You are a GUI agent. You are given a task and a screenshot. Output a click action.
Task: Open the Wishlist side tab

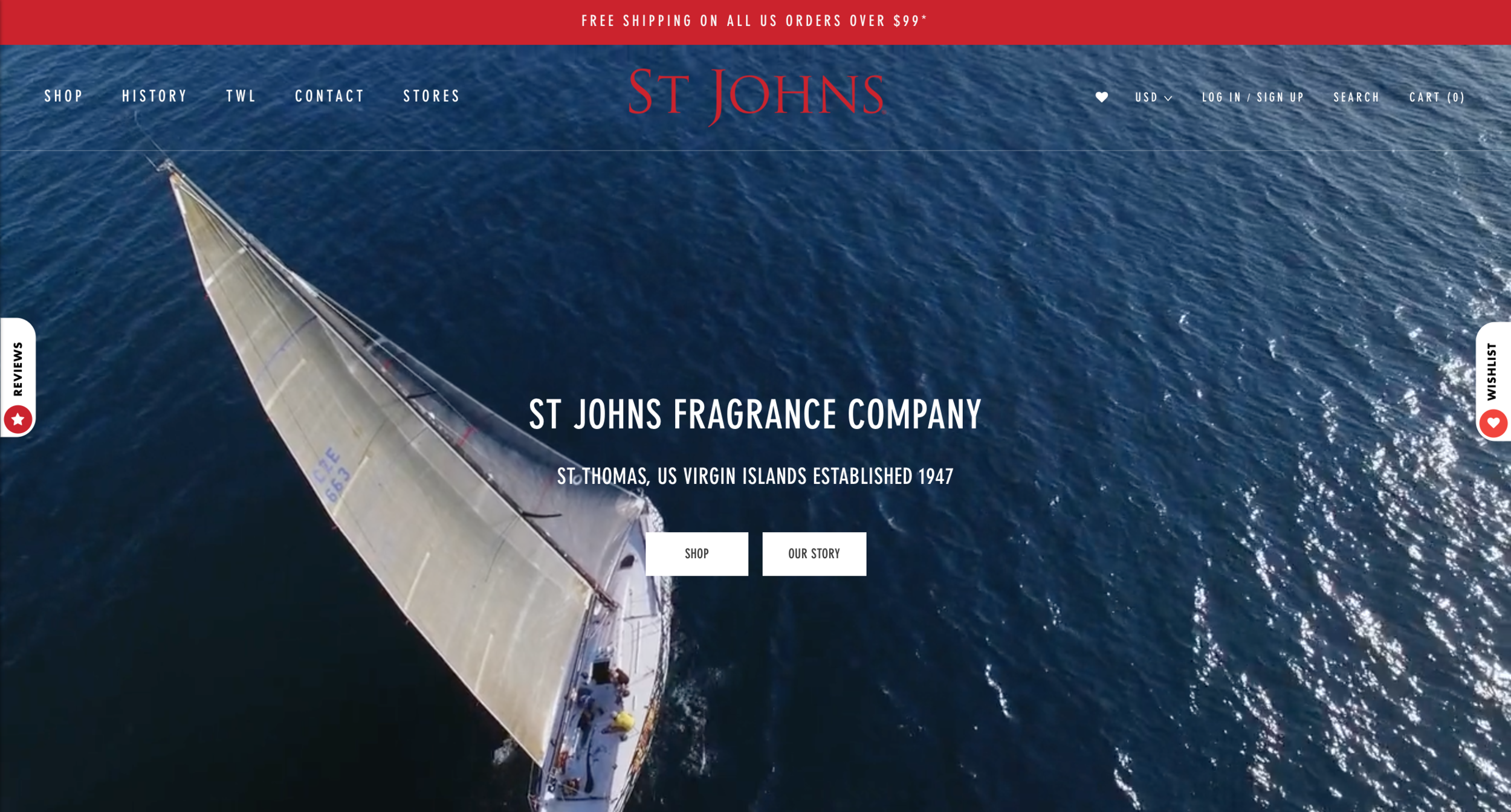point(1493,381)
